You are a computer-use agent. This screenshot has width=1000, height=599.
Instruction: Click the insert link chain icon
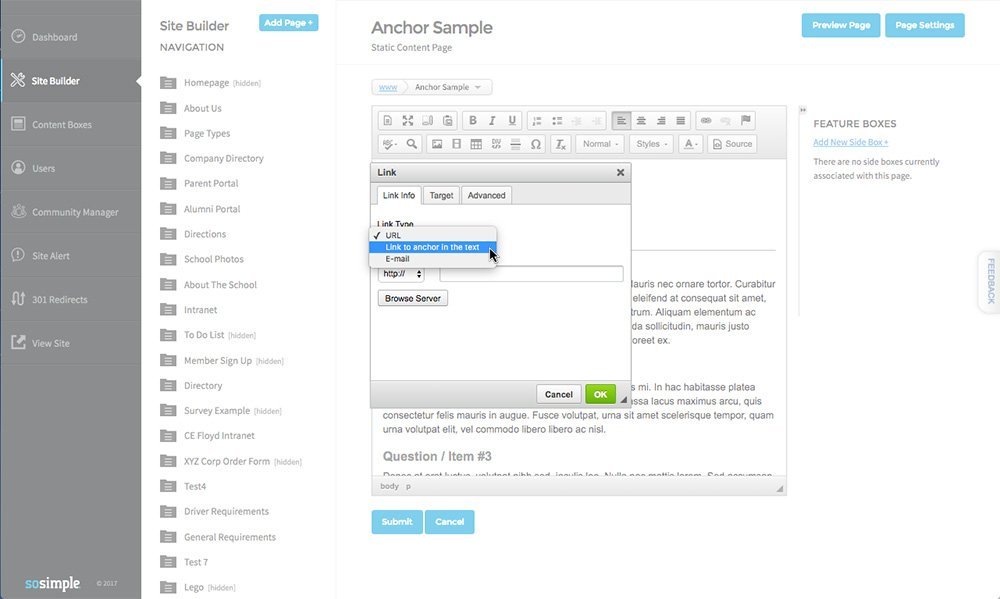click(706, 121)
